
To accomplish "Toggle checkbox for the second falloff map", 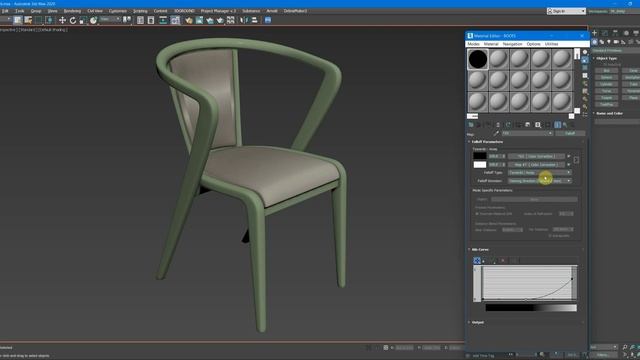I will tap(569, 164).
